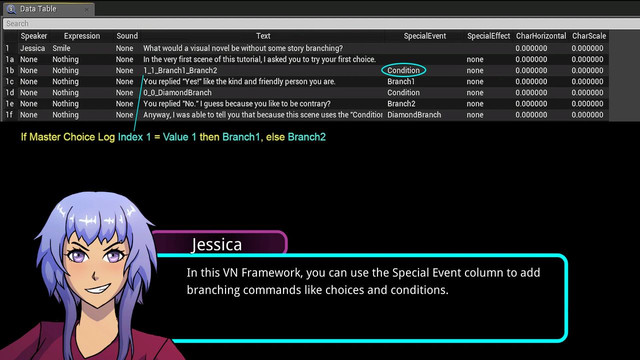Click the Data Table tab icon

pyautogui.click(x=11, y=9)
